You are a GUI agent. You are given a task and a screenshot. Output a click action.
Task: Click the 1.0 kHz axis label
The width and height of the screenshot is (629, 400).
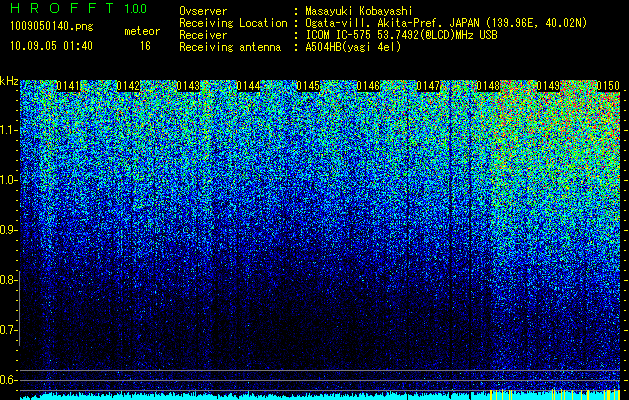[8, 180]
